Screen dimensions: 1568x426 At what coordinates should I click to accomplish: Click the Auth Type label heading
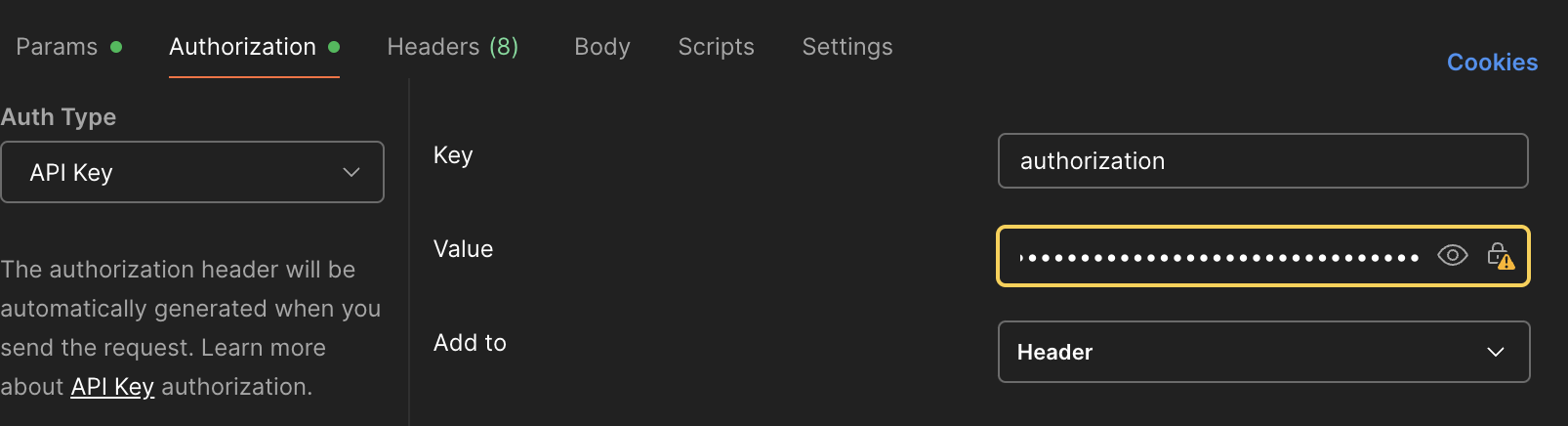[x=59, y=117]
